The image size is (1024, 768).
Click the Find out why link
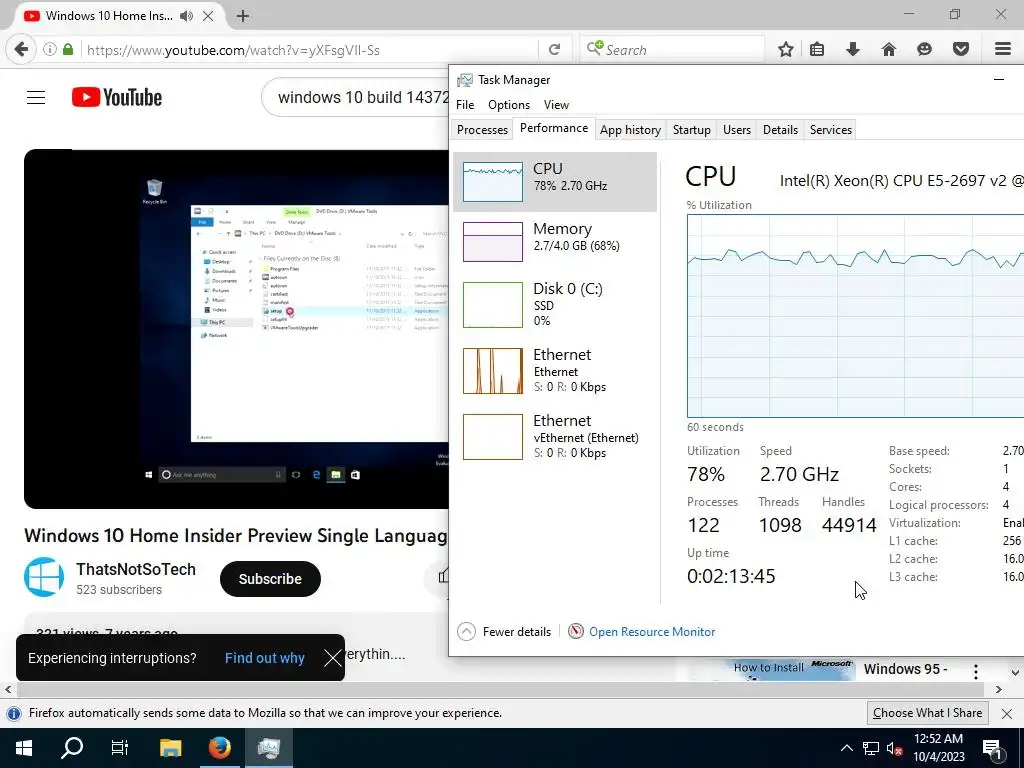pyautogui.click(x=264, y=658)
